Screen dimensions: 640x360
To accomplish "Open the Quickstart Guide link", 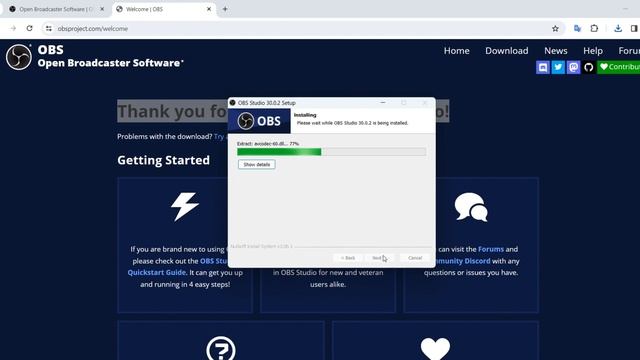I will coord(156,272).
